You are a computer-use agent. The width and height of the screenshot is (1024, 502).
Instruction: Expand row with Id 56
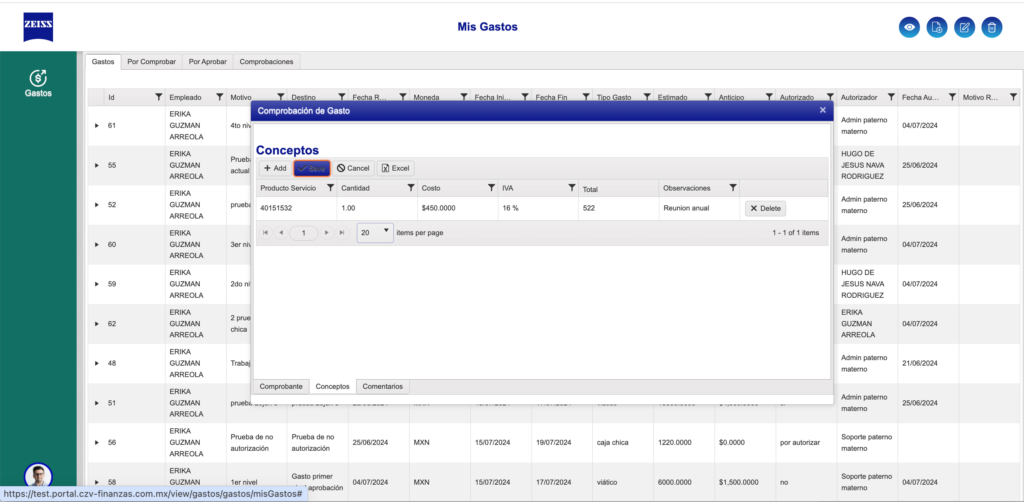97,443
